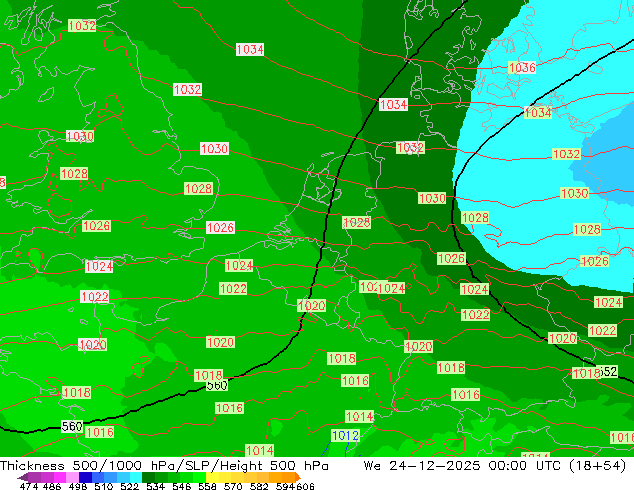Viewport: 634px width, 490px height.
Task: Select the 1034 label inside the cyan area
Action: tap(538, 112)
